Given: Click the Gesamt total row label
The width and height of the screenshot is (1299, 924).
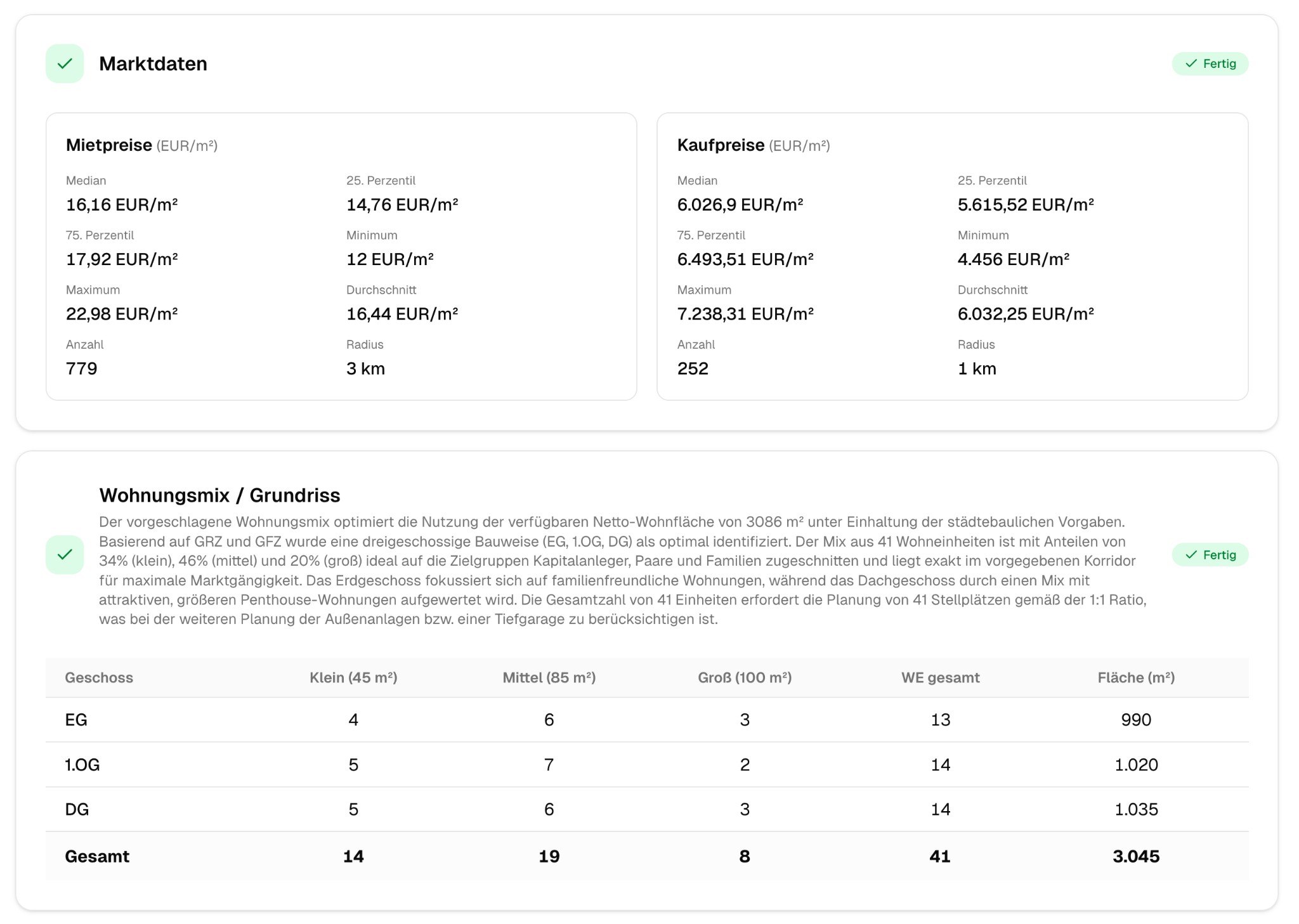Looking at the screenshot, I should (97, 856).
